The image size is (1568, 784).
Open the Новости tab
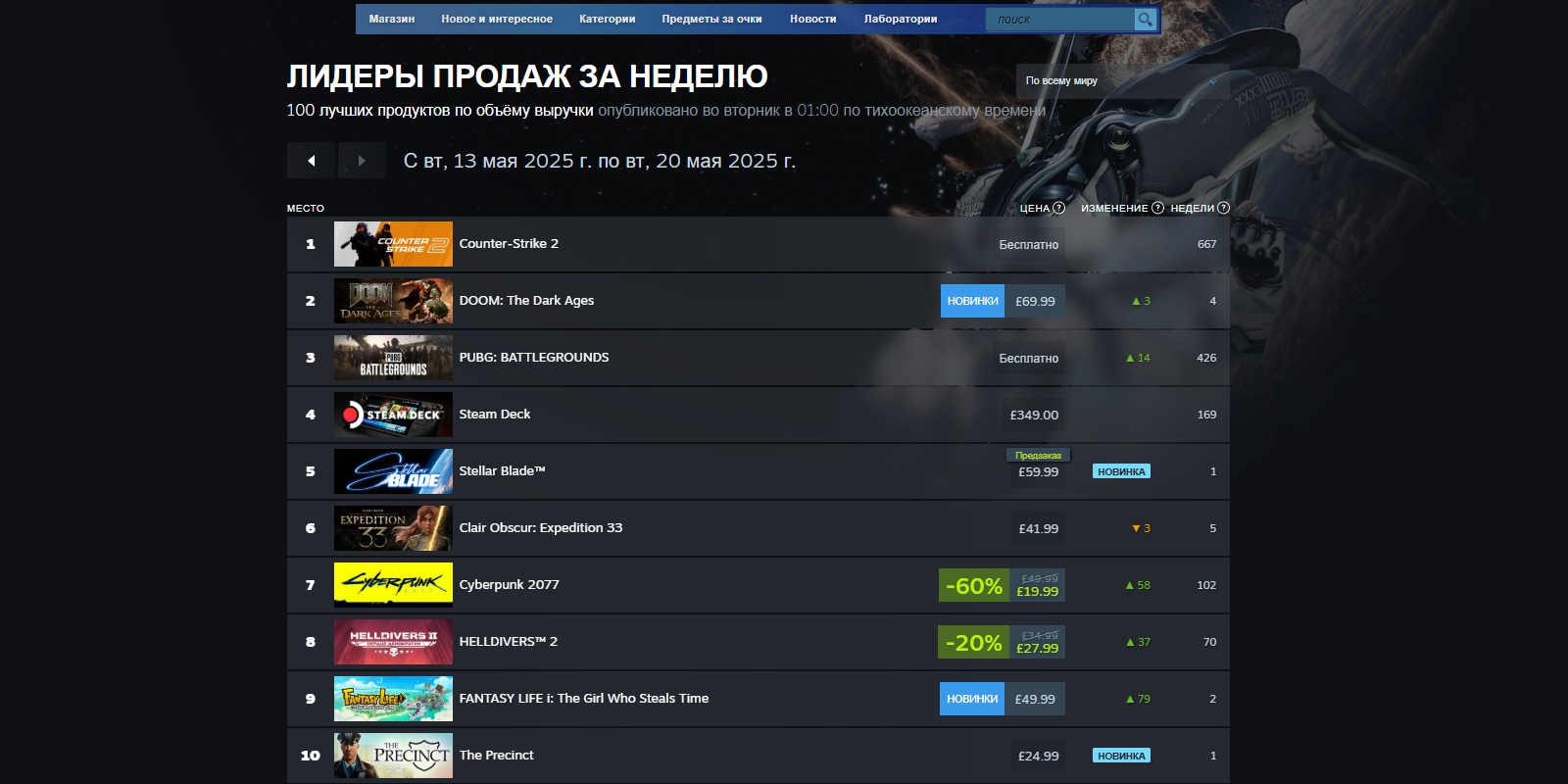pyautogui.click(x=813, y=19)
